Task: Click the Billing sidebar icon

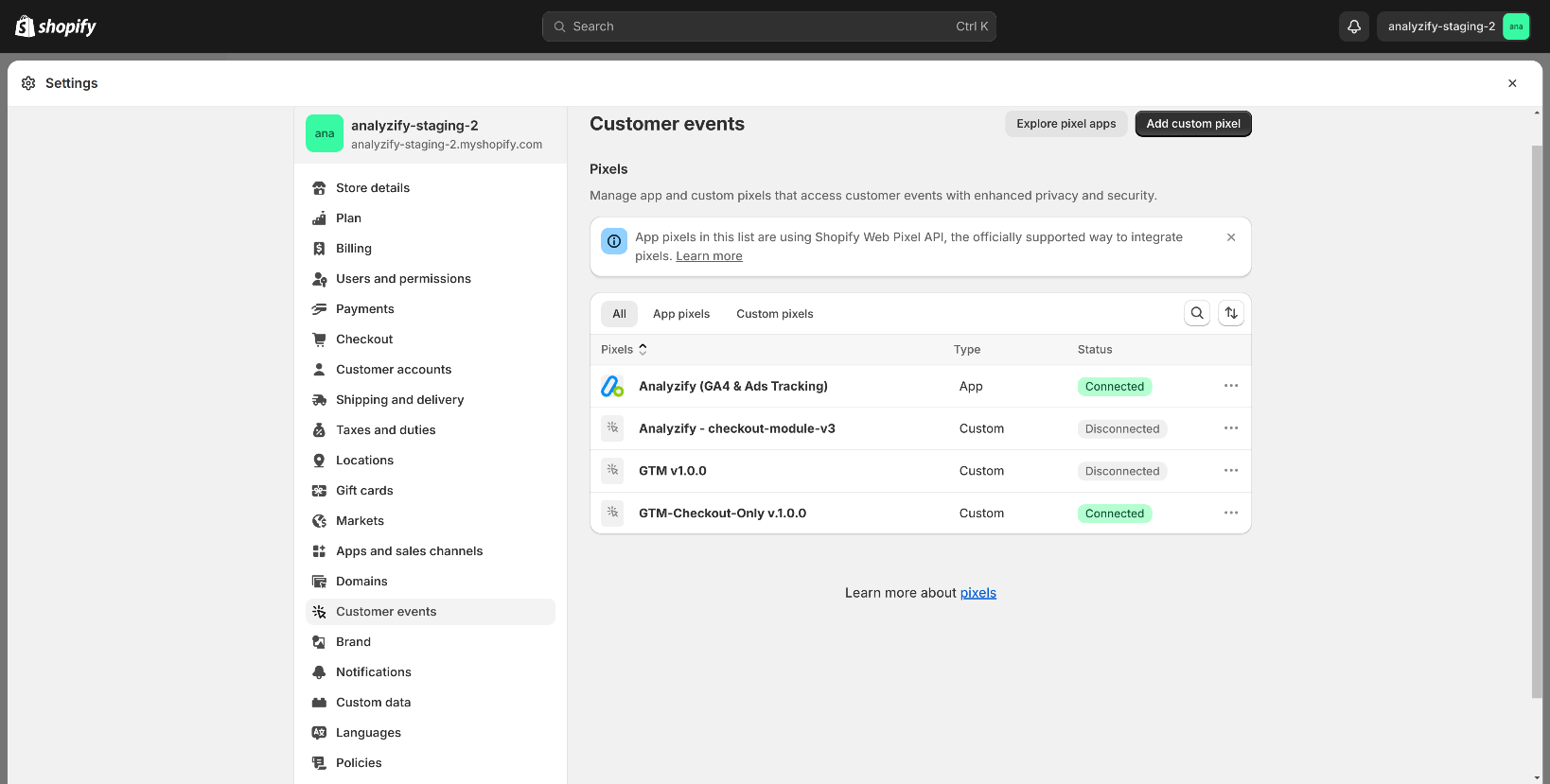Action: click(319, 249)
